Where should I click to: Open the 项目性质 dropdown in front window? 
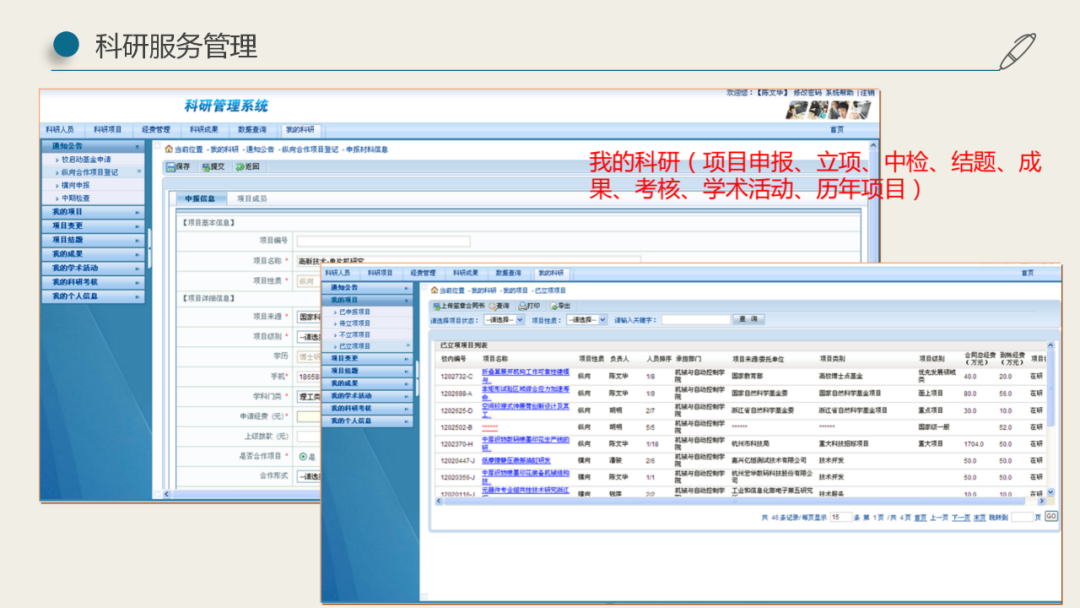(x=586, y=320)
